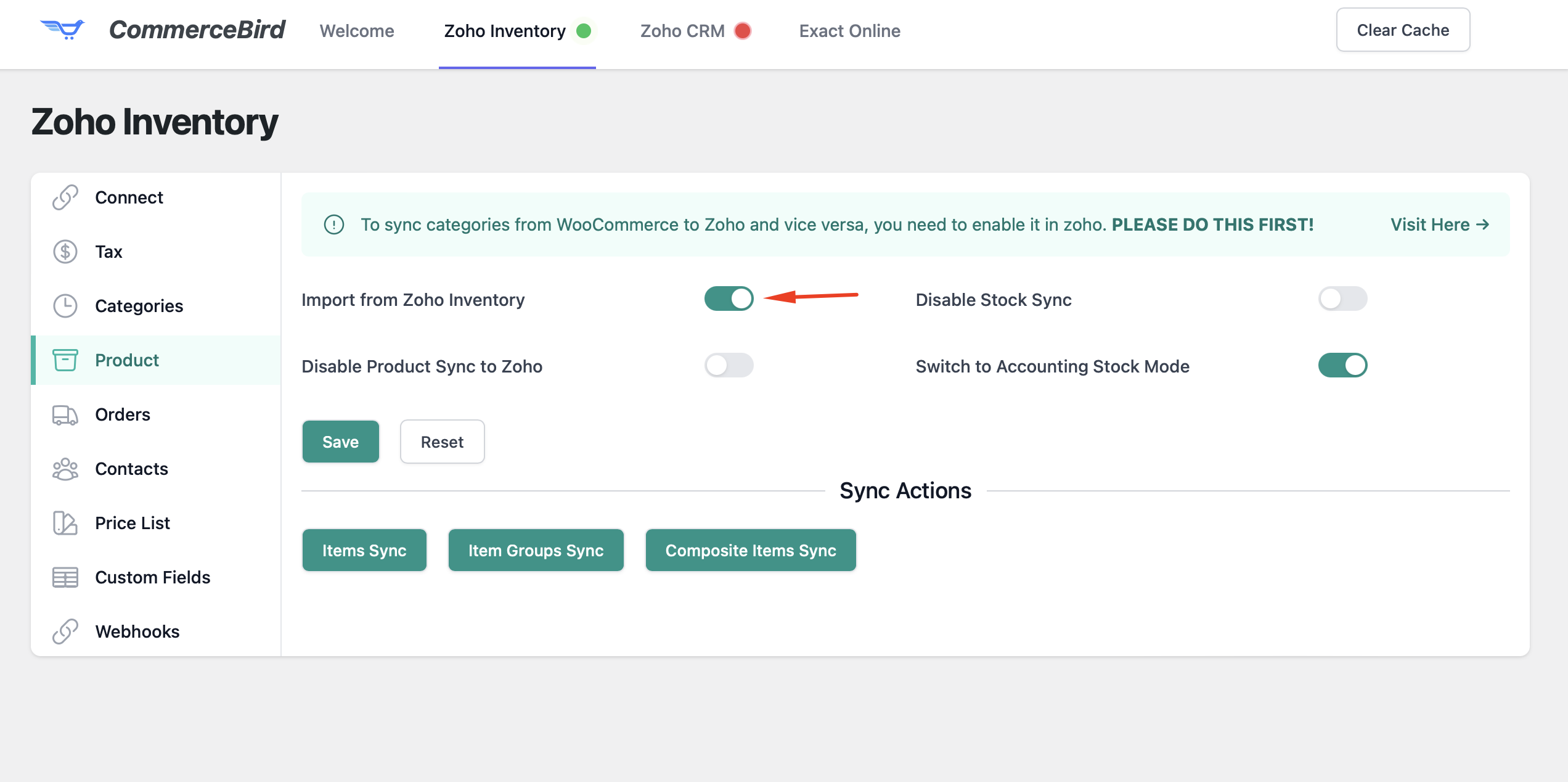Screen dimensions: 1568x782
Task: Toggle Disable Product Sync to Zoho switch
Action: coord(729,365)
